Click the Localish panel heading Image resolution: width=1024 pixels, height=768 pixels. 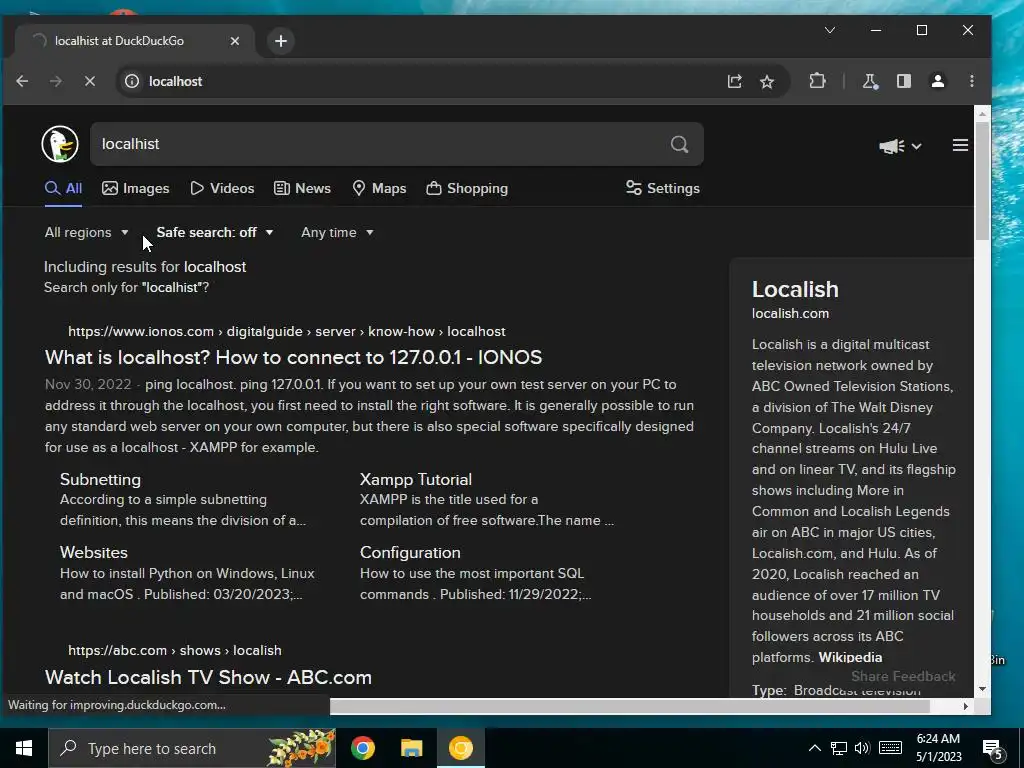click(x=795, y=289)
